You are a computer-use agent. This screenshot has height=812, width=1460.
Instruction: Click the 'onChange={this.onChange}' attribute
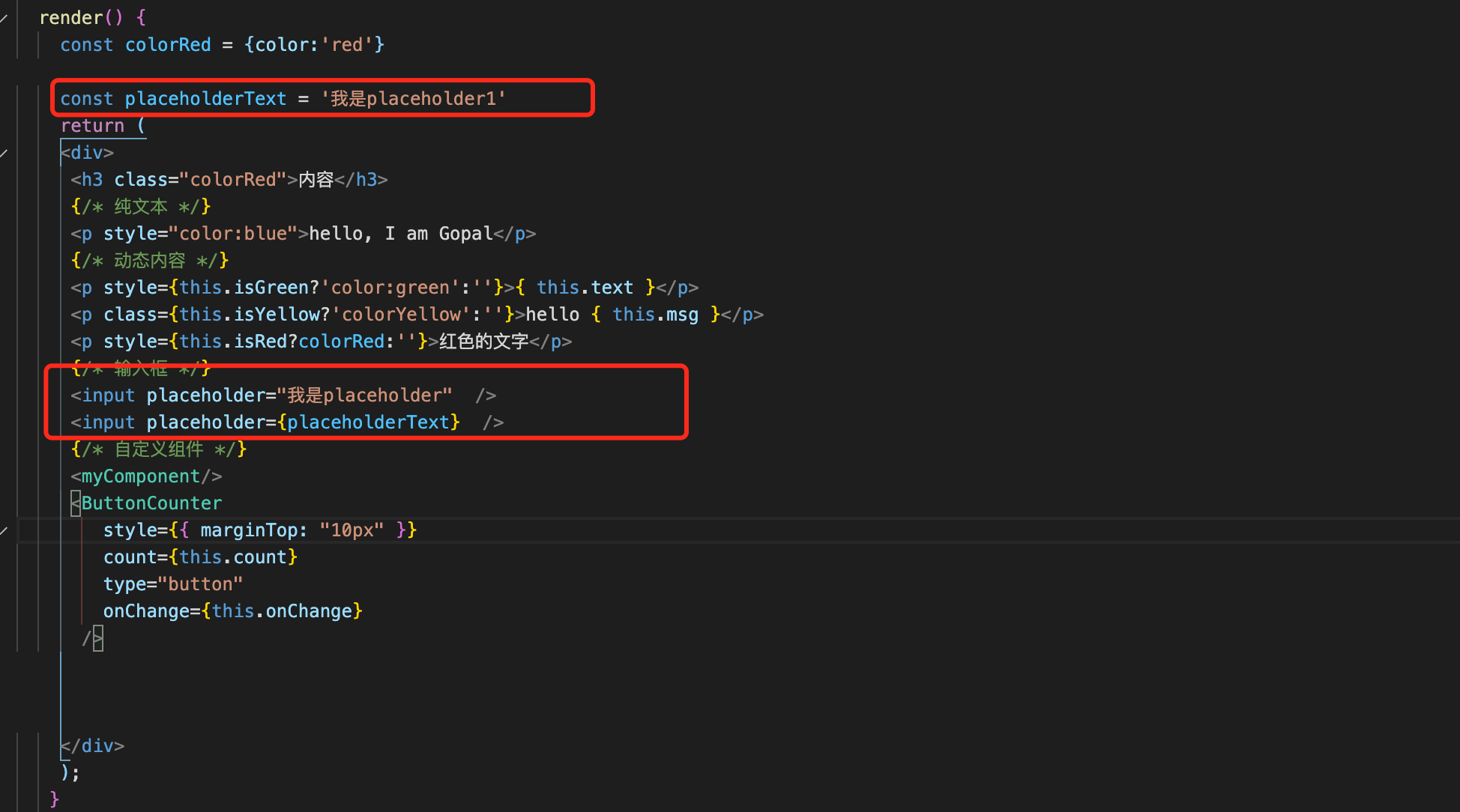pyautogui.click(x=233, y=611)
